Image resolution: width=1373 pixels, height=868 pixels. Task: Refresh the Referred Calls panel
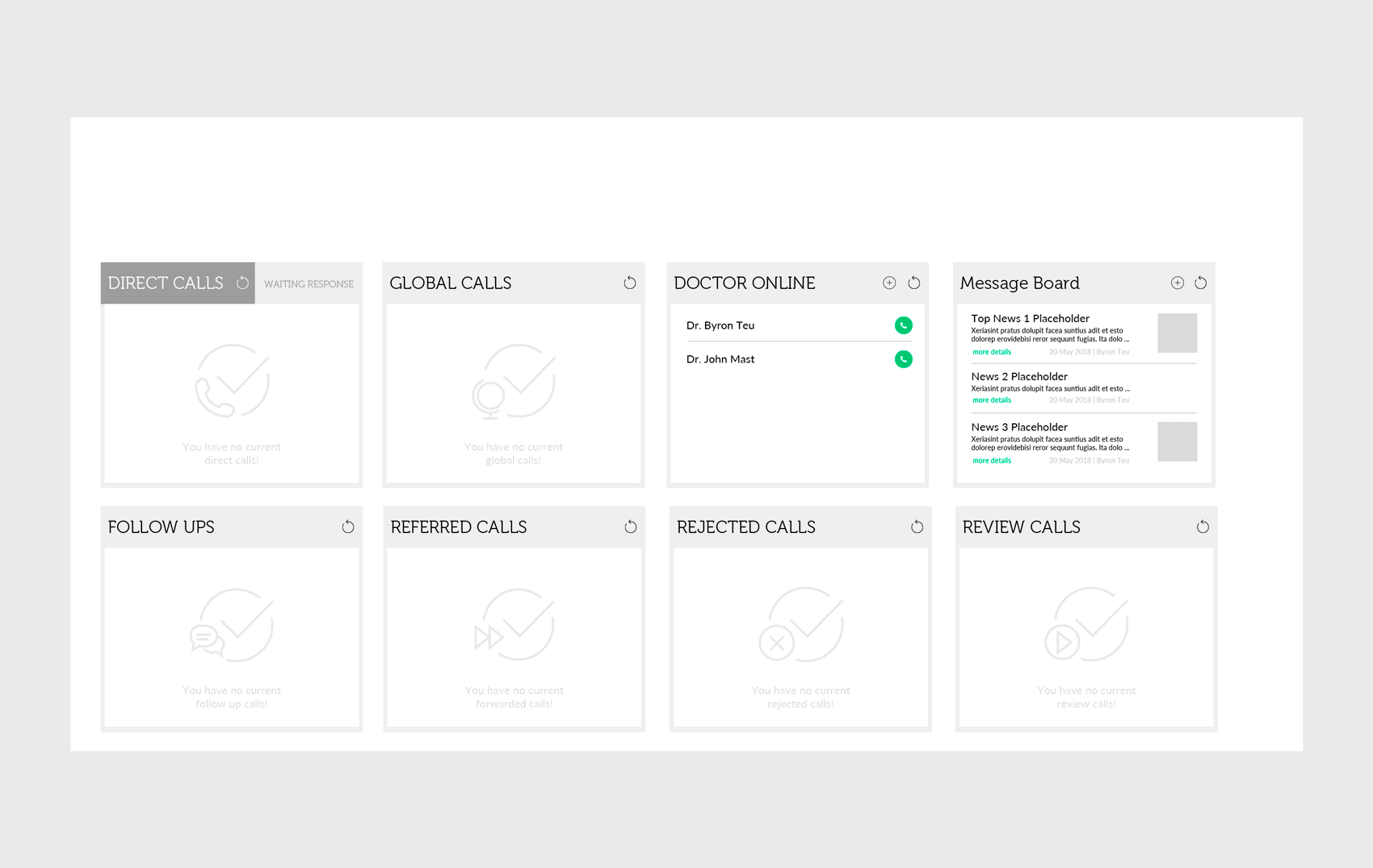(x=631, y=527)
